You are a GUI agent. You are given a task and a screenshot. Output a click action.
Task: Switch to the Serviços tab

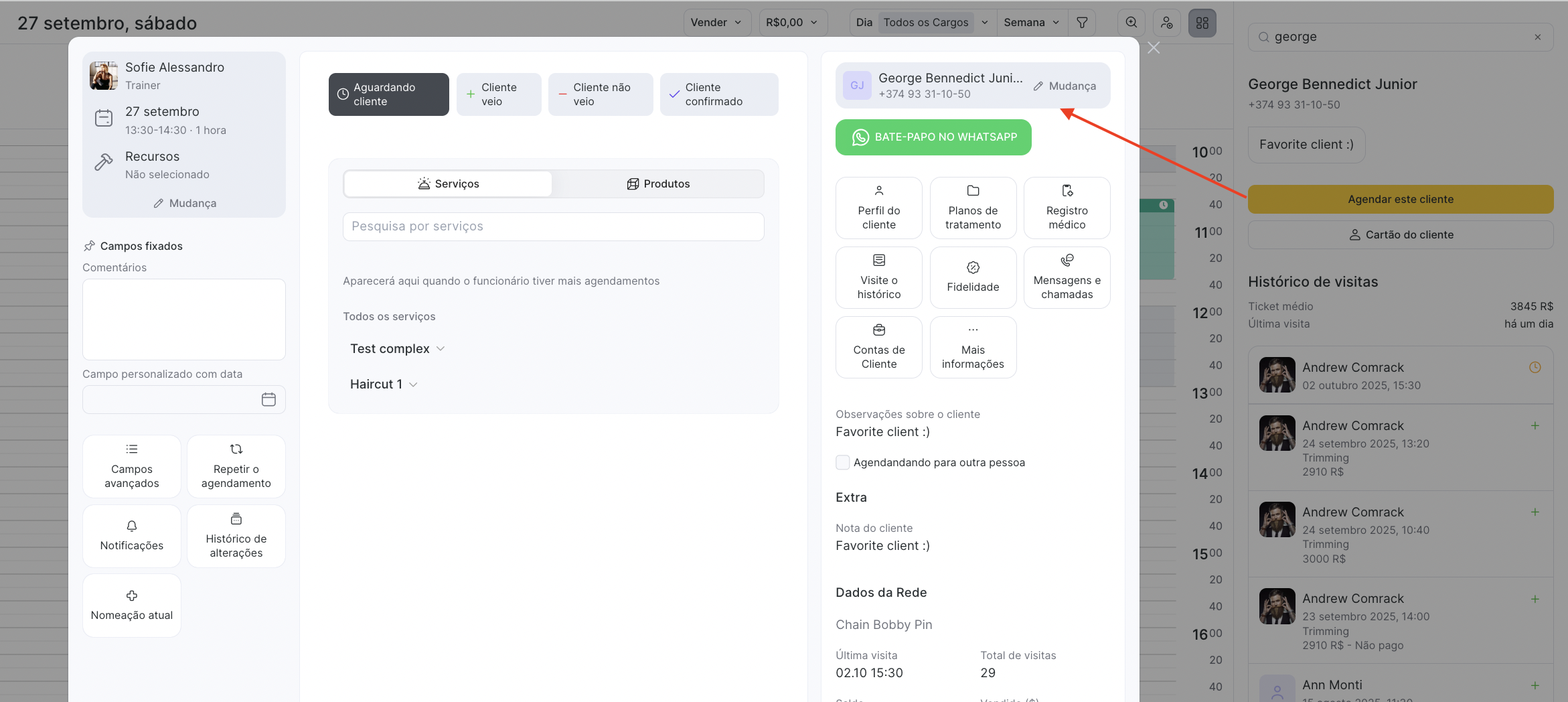pyautogui.click(x=448, y=184)
